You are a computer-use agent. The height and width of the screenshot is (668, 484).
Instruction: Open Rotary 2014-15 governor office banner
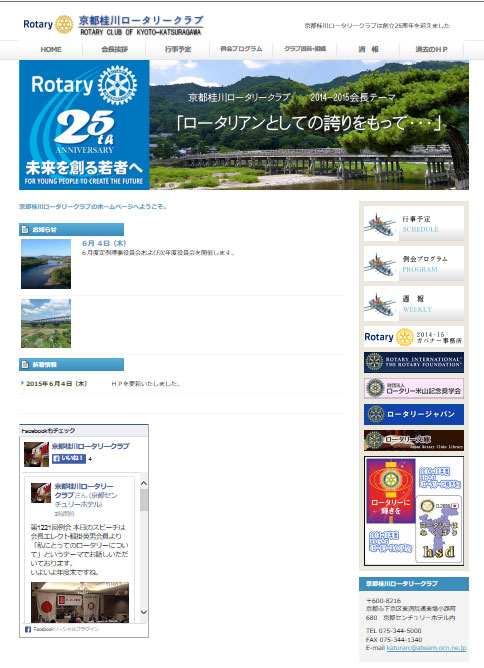tap(414, 337)
